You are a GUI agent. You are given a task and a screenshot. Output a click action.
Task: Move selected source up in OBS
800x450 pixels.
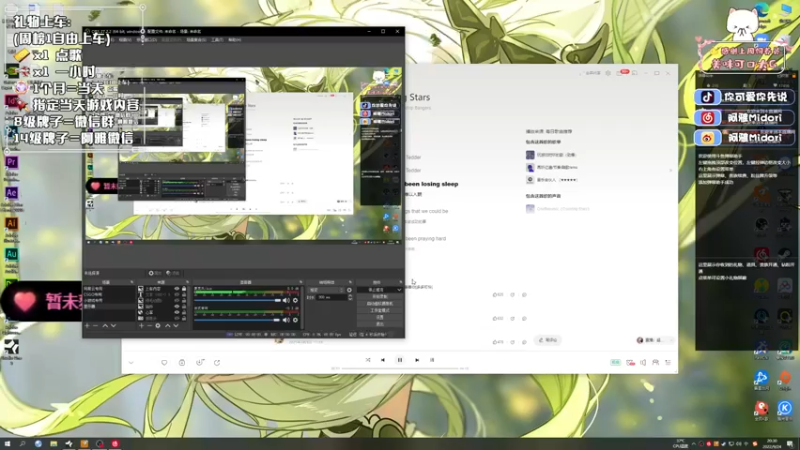click(x=167, y=326)
